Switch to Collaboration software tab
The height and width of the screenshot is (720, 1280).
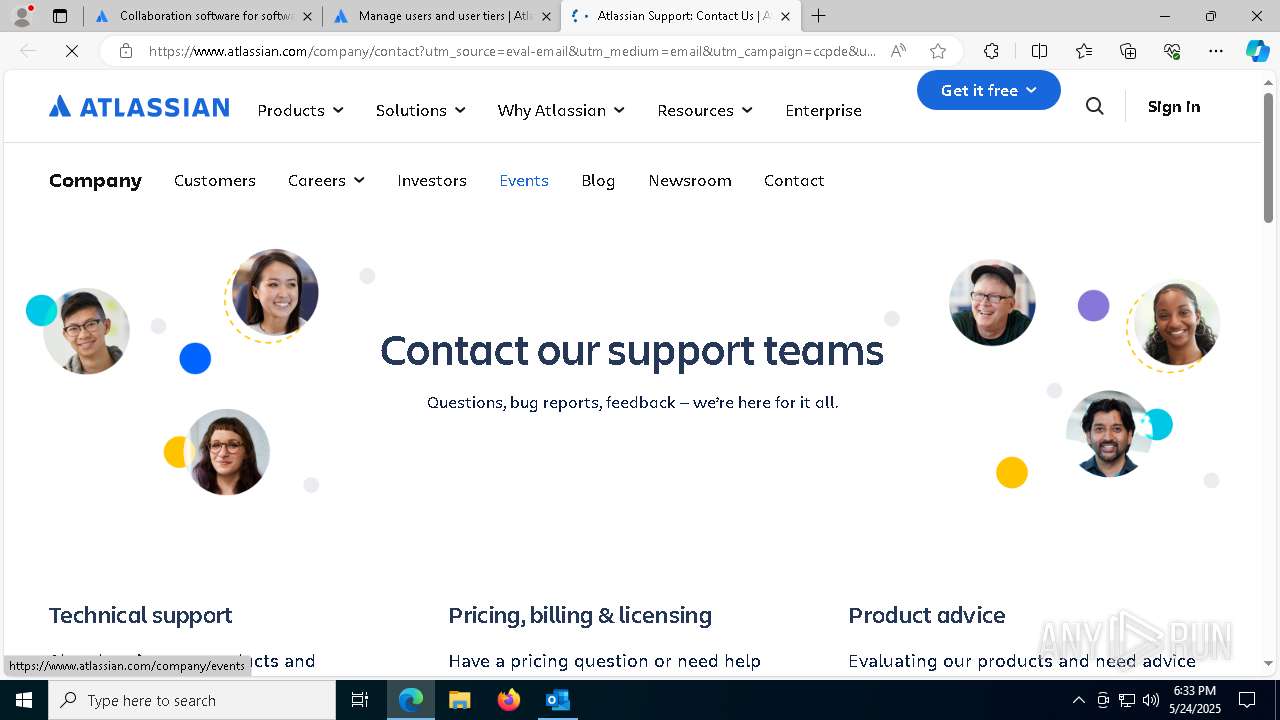(203, 16)
